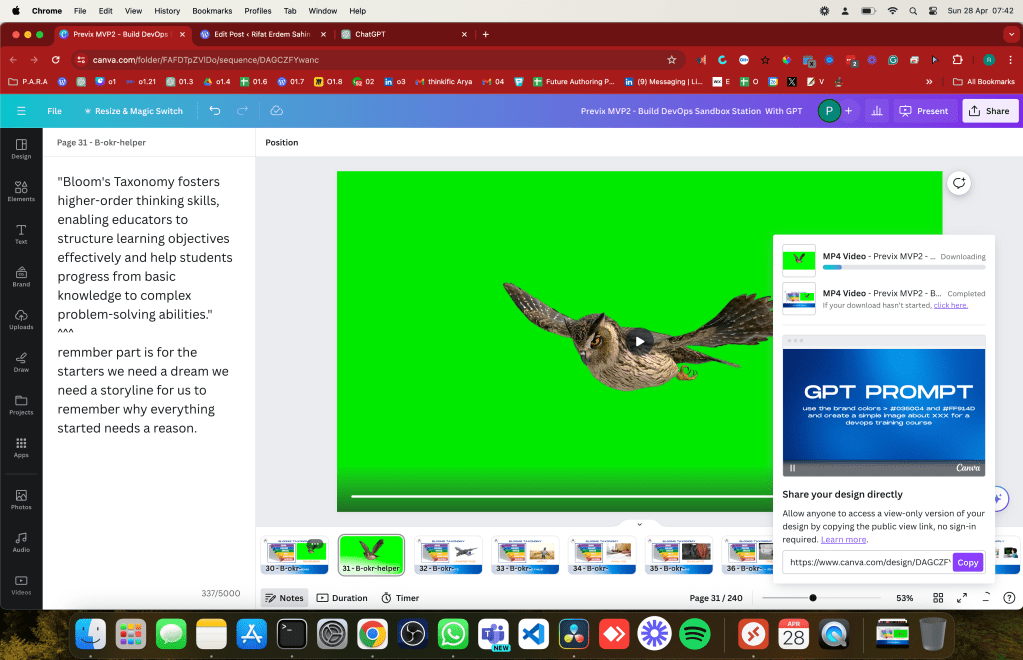
Task: Open Visual Studio Code from the Dock
Action: 534,633
